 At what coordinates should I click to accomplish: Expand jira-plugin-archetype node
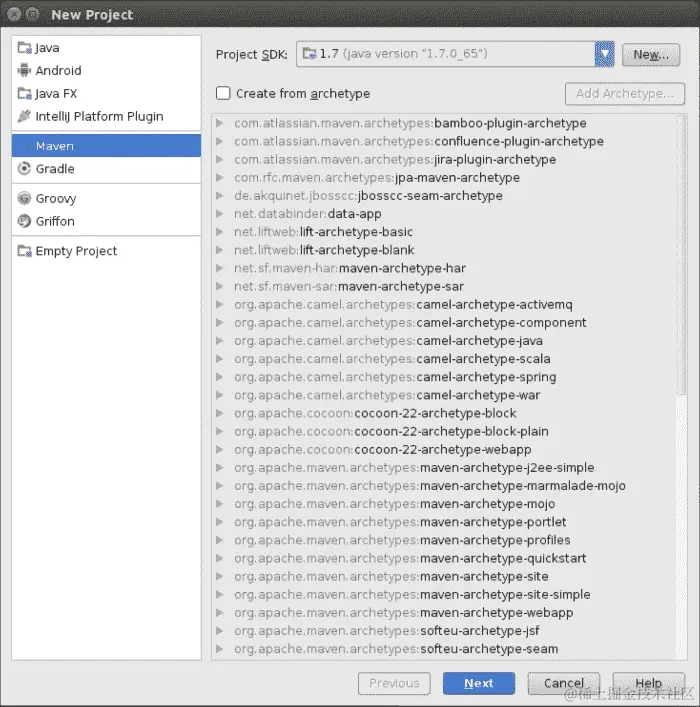point(220,159)
